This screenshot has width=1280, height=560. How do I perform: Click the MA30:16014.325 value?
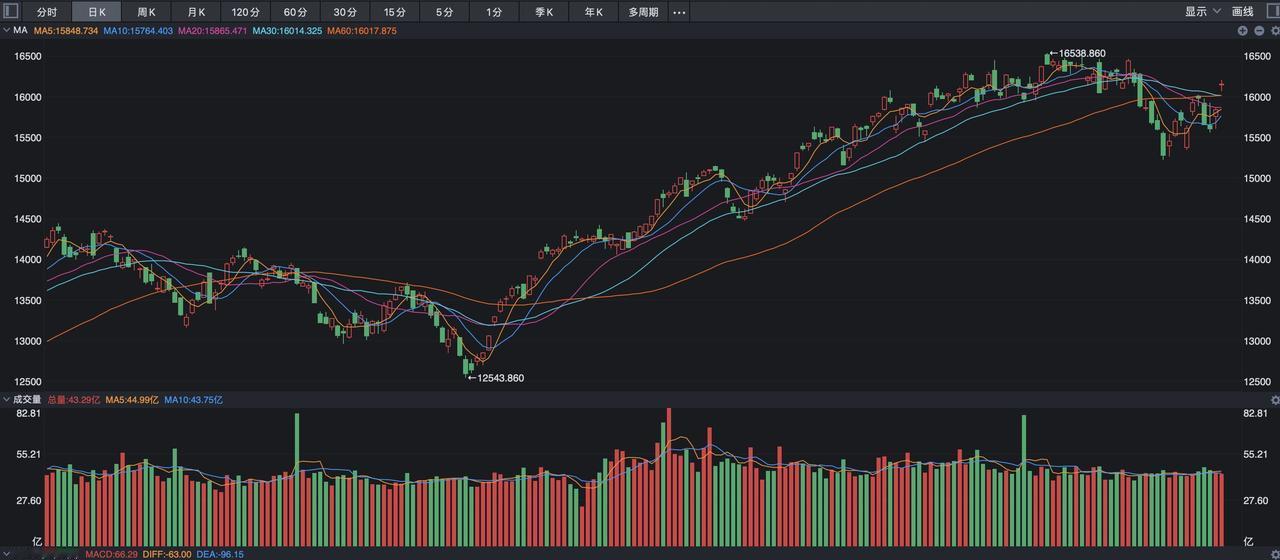(x=287, y=31)
